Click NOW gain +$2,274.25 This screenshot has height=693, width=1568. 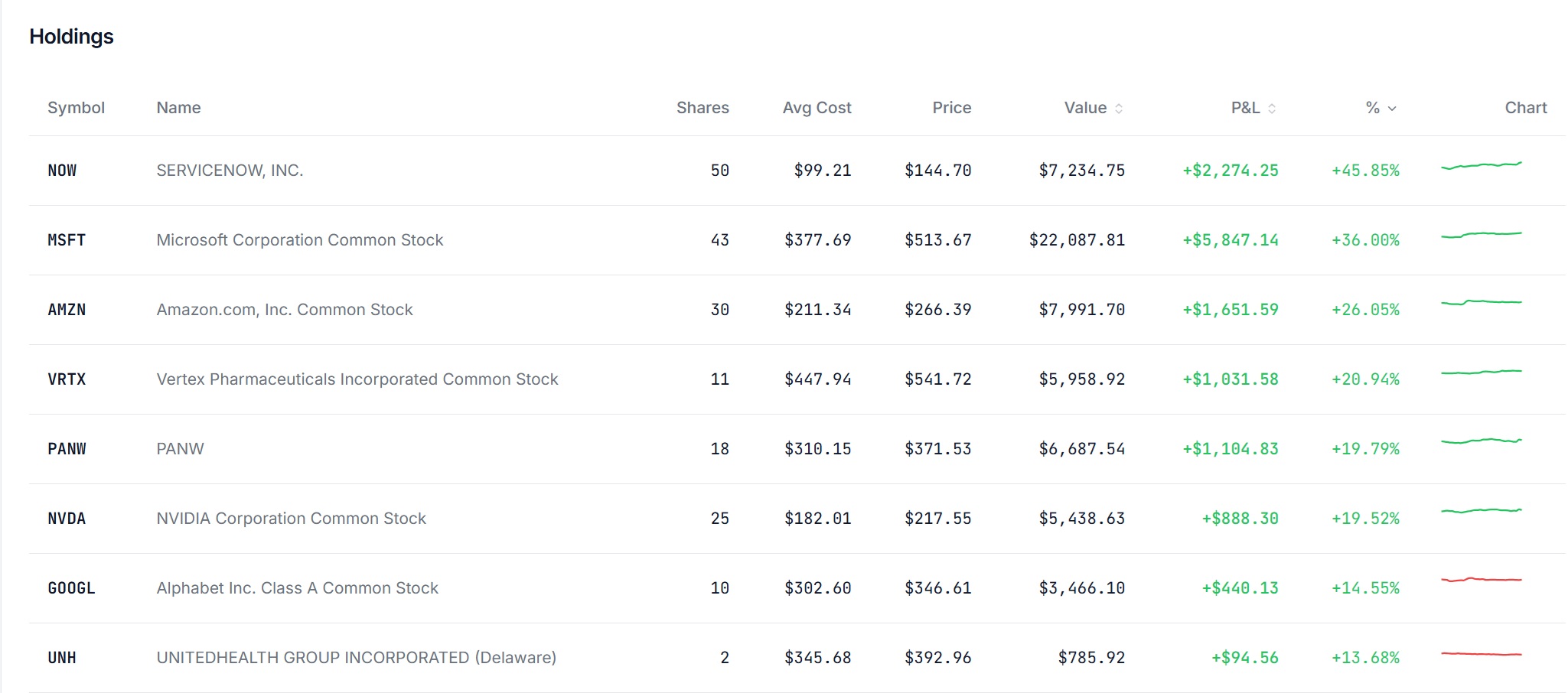click(1231, 171)
